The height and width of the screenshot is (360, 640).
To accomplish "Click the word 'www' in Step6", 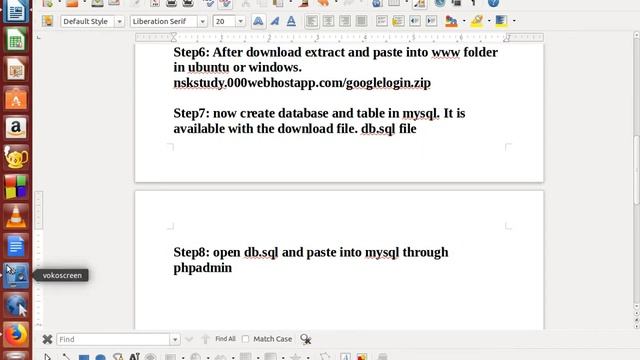I will (445, 53).
